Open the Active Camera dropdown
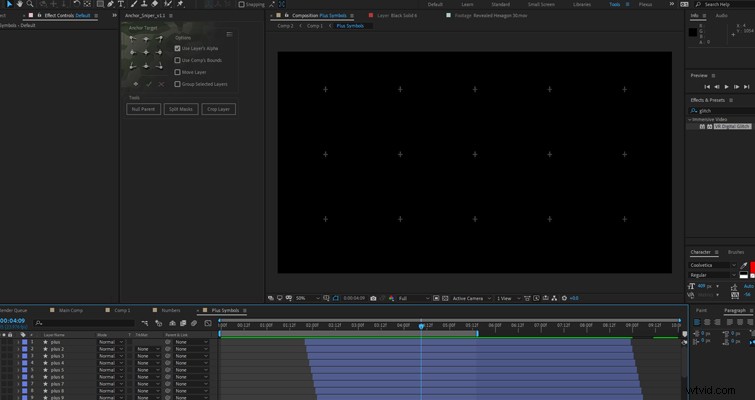Viewport: 755px width, 400px height. 471,298
